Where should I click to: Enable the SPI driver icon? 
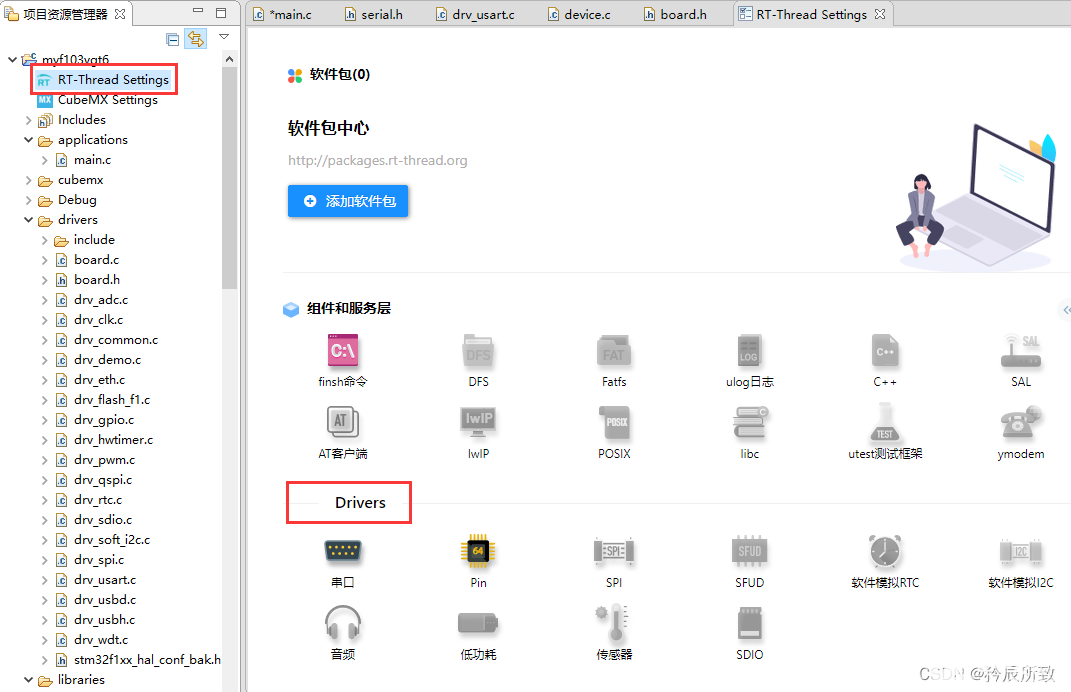pos(613,551)
